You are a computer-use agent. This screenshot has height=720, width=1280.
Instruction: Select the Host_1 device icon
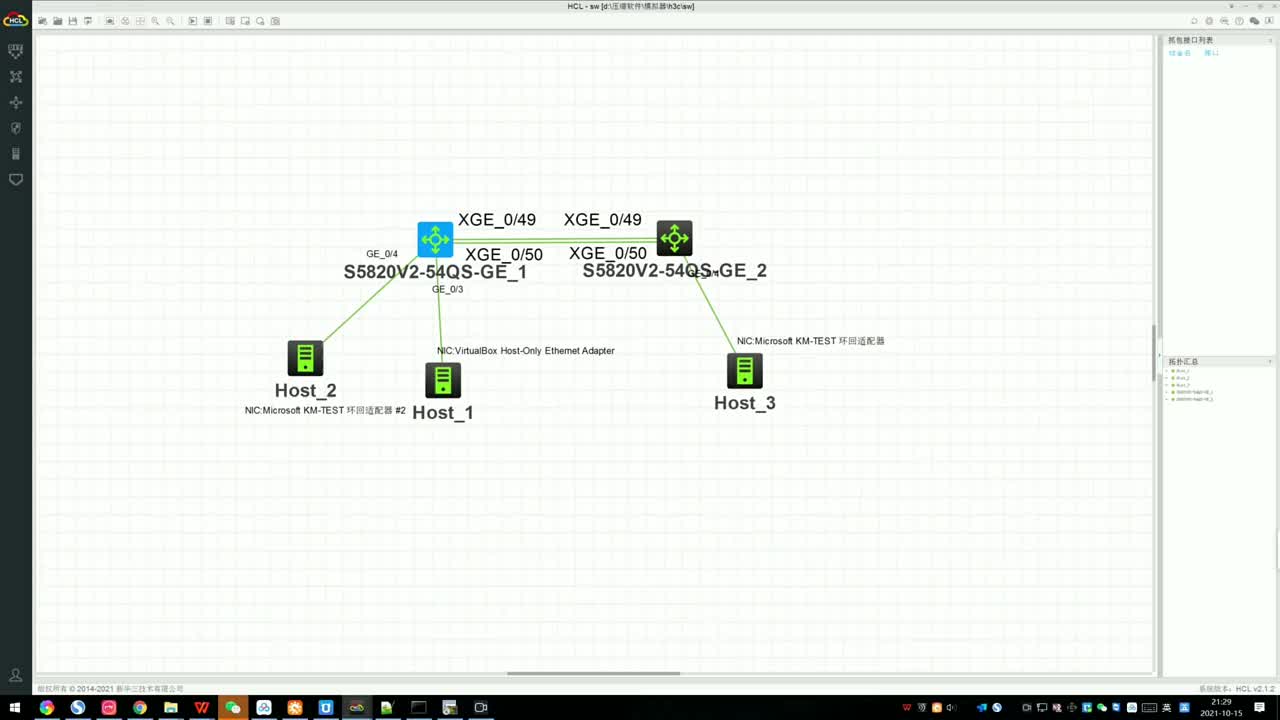443,380
